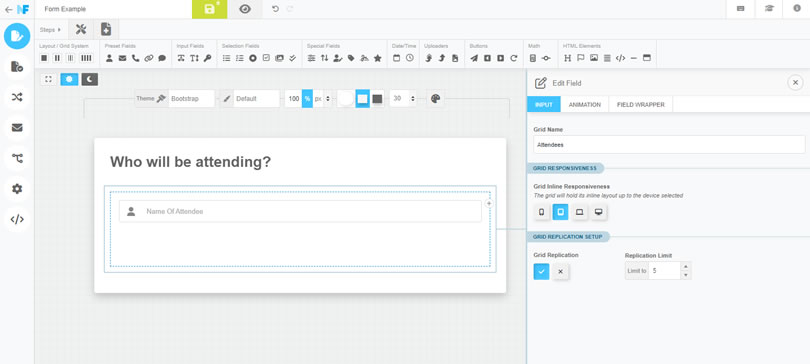Add an image HTML element
This screenshot has height=364, width=810.
(594, 58)
